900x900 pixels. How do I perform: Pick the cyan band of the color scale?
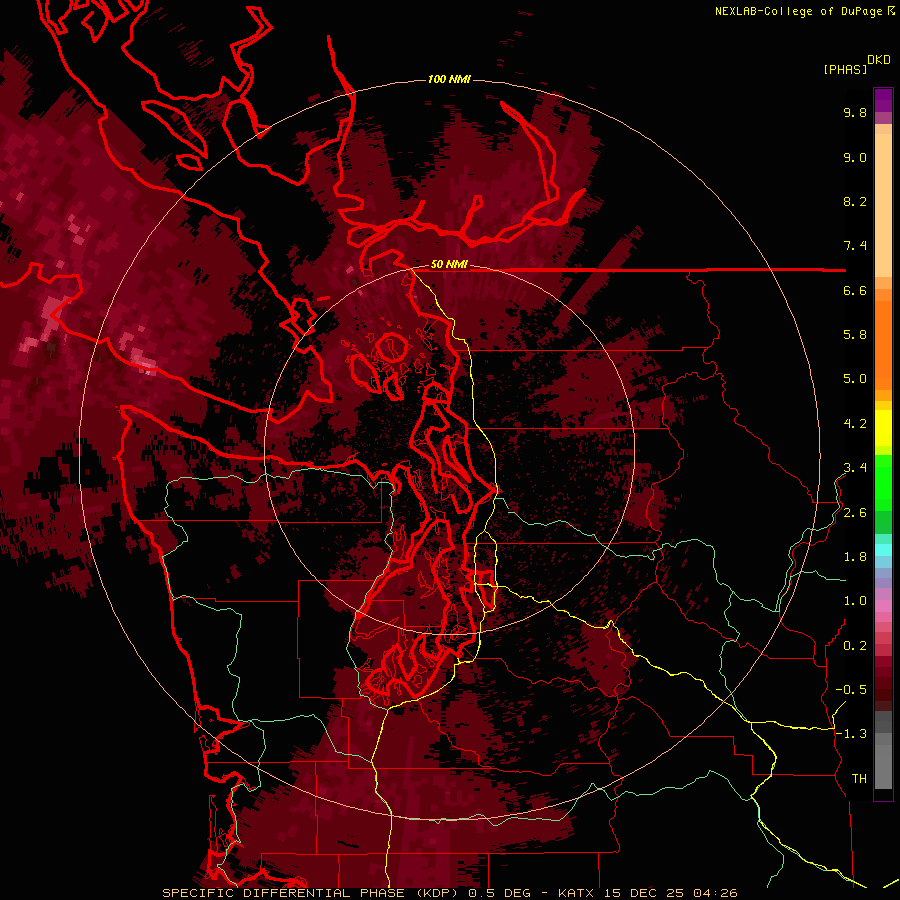point(883,550)
